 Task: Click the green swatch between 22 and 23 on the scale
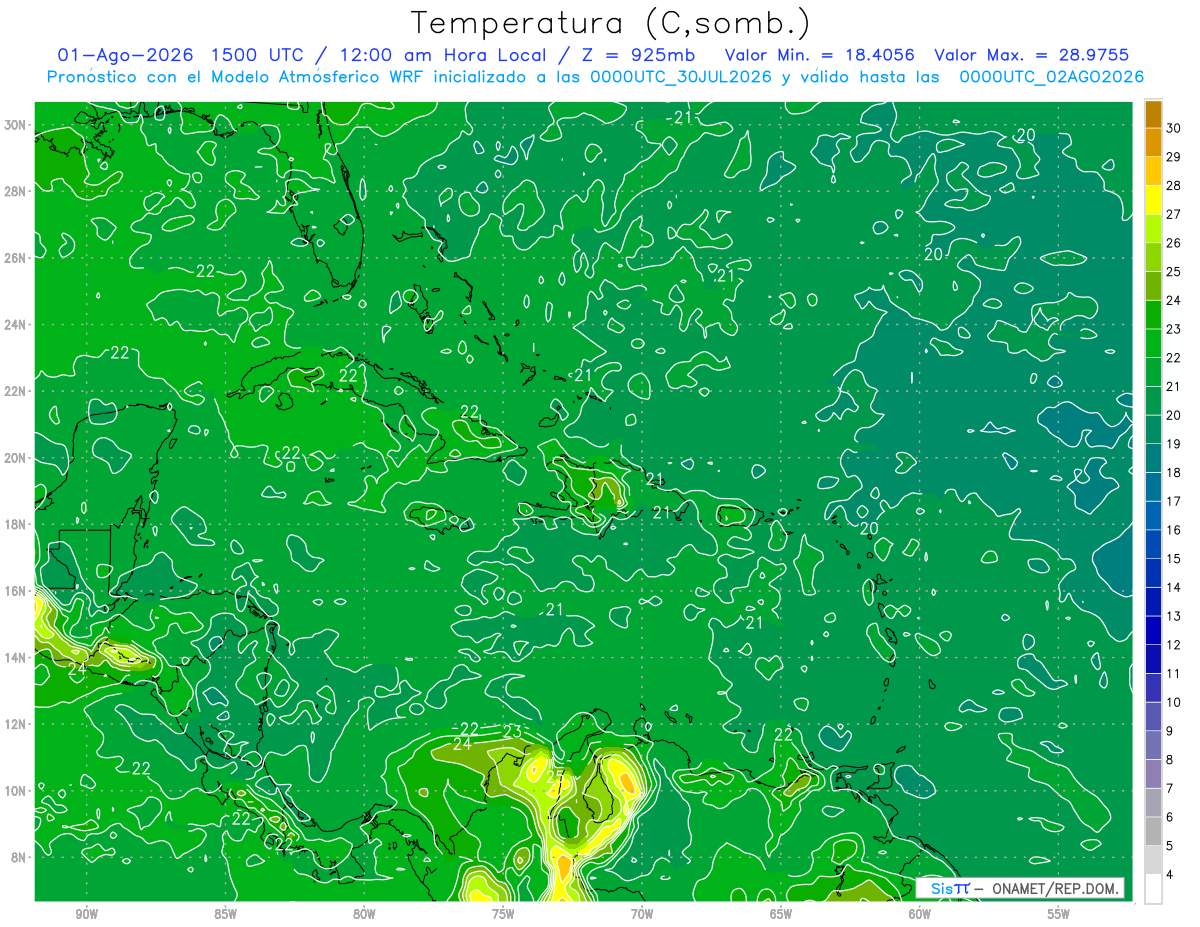1153,343
